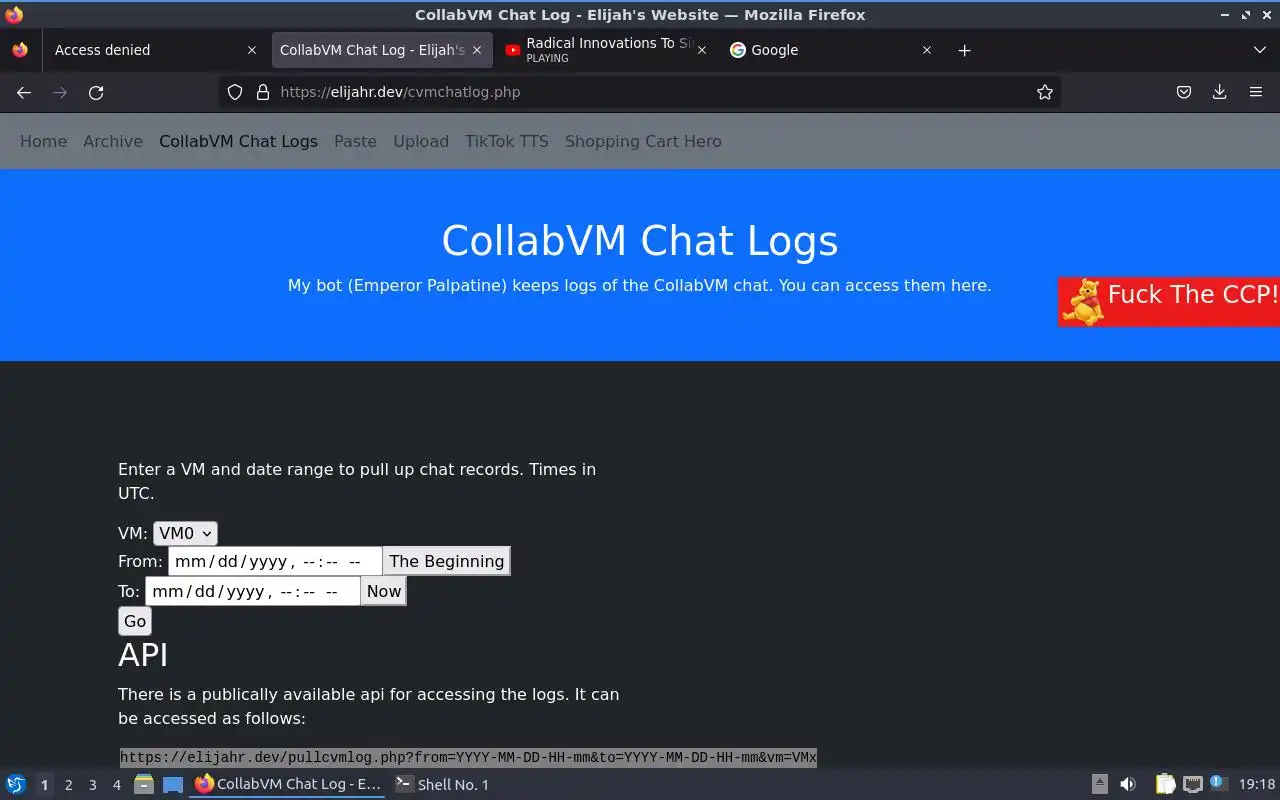Open the taskbar application launcher menu

point(16,784)
